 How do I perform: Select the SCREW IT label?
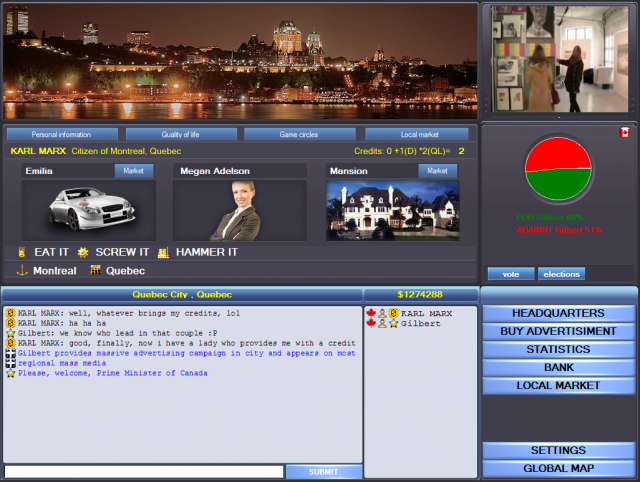tap(122, 252)
